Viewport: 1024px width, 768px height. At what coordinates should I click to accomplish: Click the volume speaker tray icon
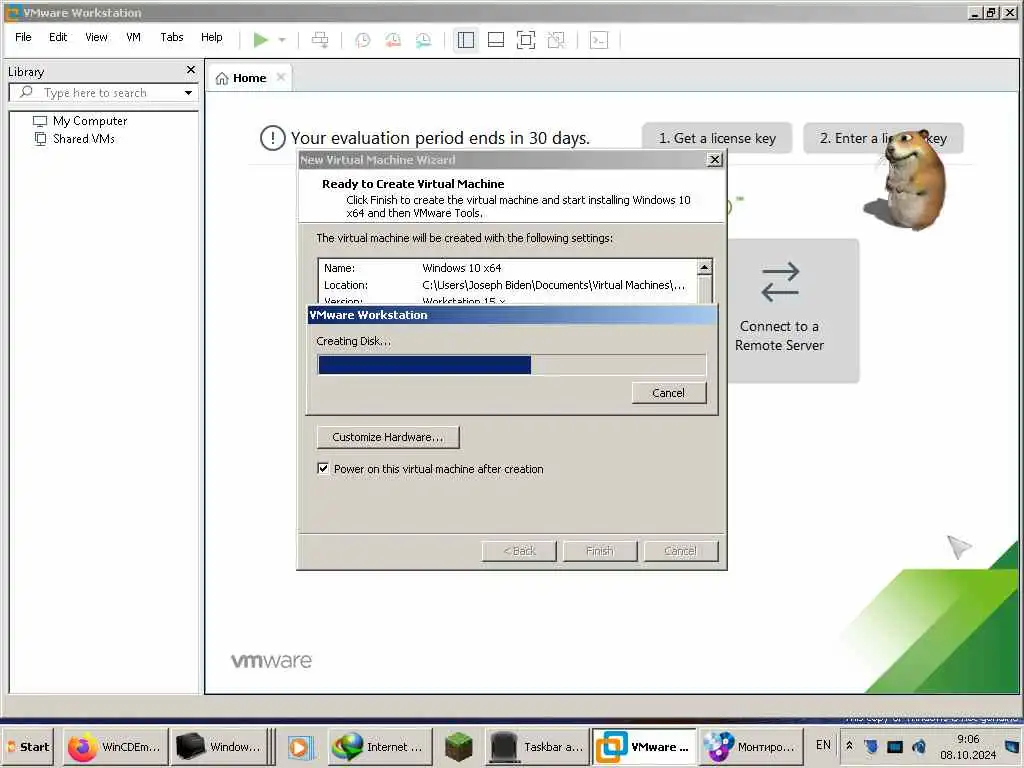920,746
